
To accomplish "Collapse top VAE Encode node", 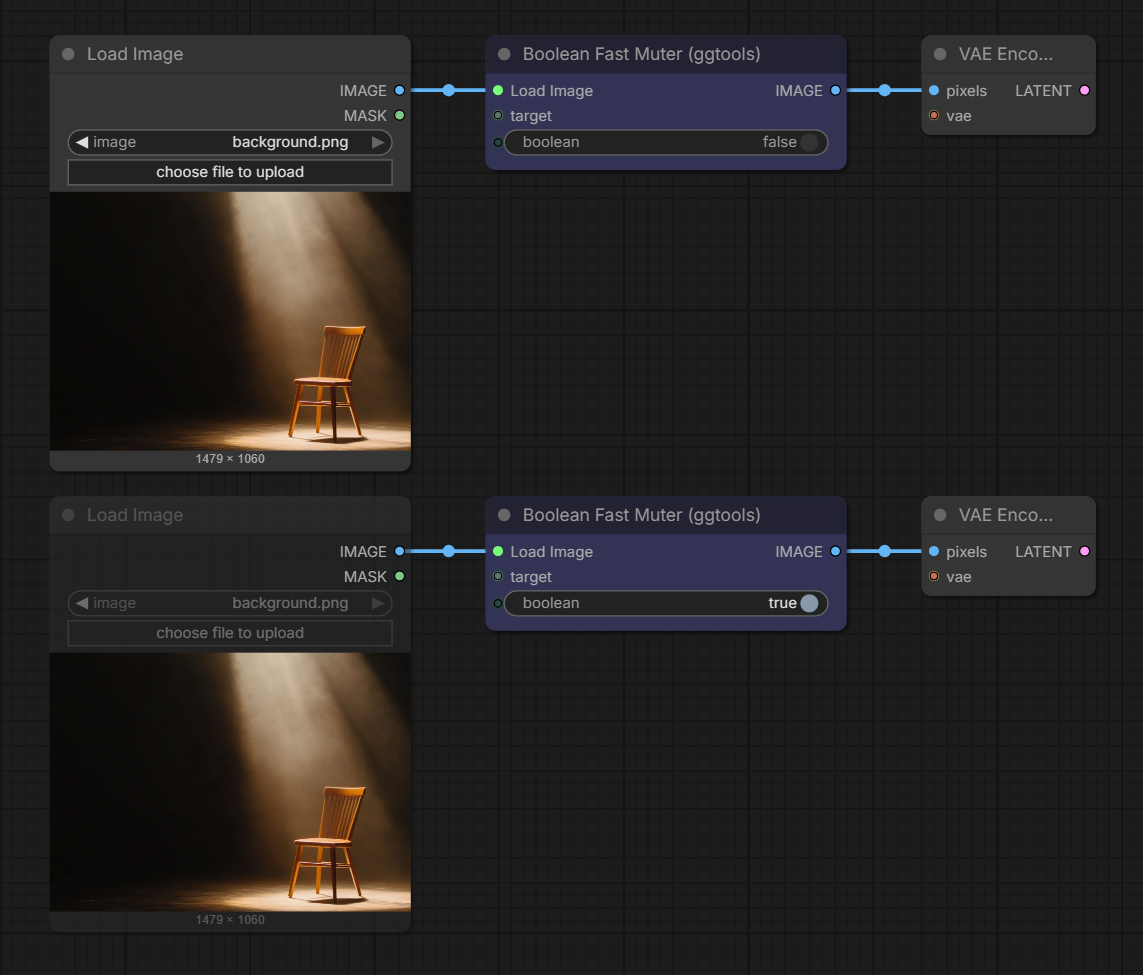I will [940, 54].
